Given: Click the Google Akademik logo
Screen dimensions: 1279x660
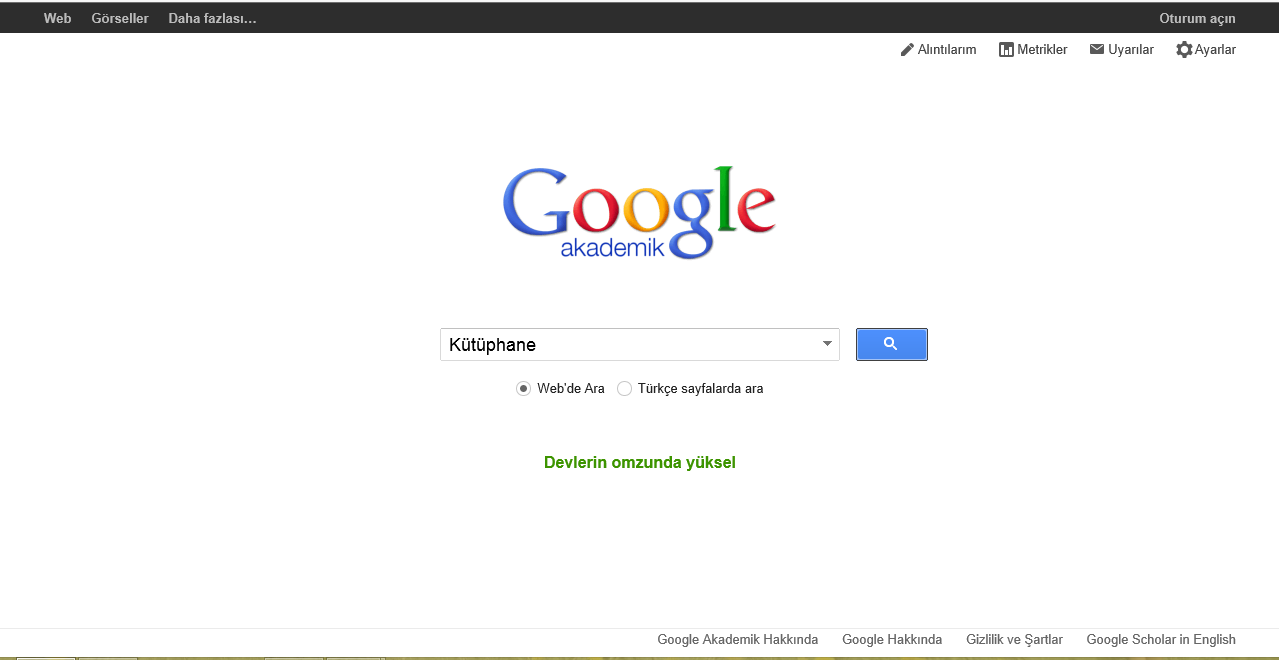Looking at the screenshot, I should pyautogui.click(x=639, y=213).
